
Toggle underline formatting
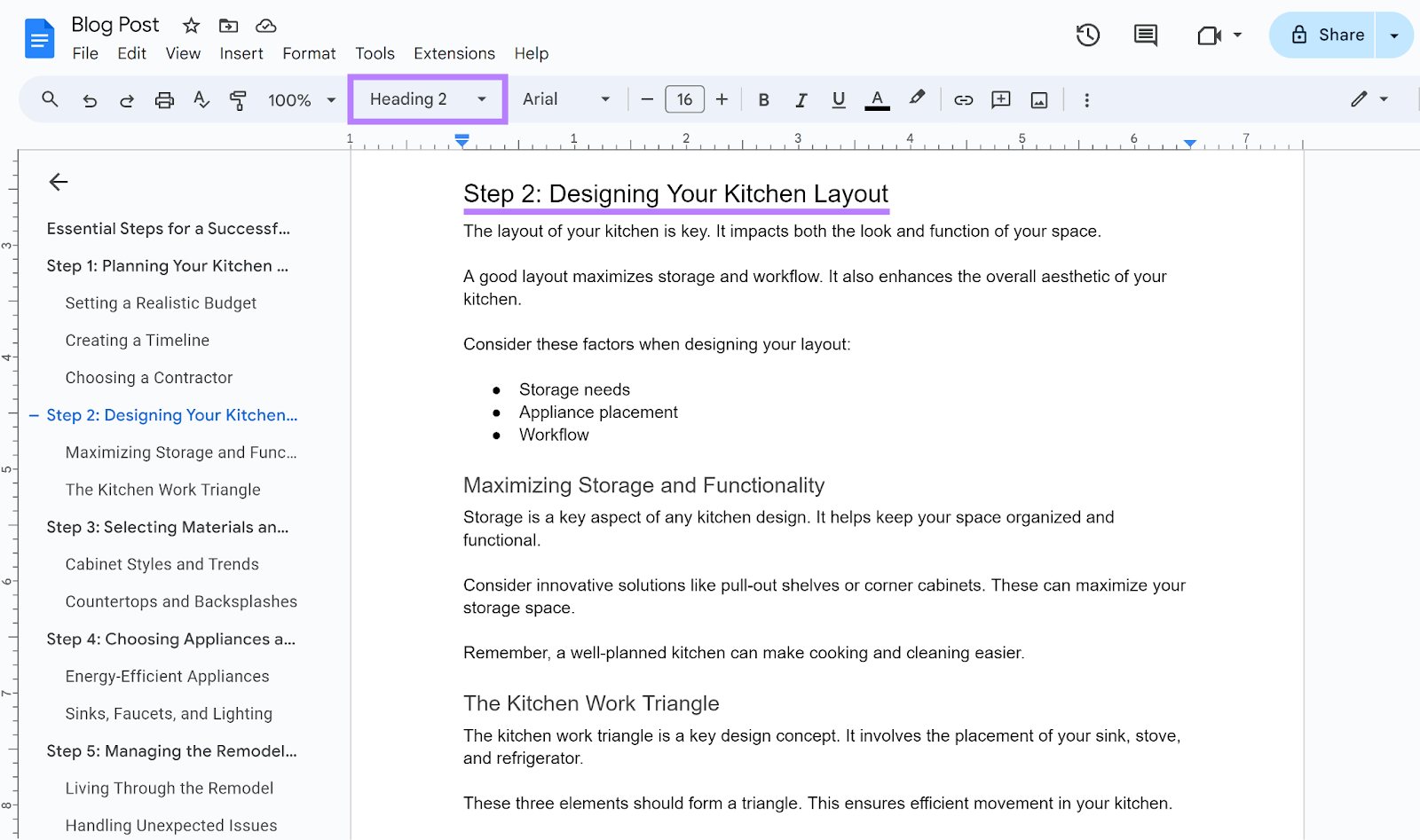coord(838,99)
